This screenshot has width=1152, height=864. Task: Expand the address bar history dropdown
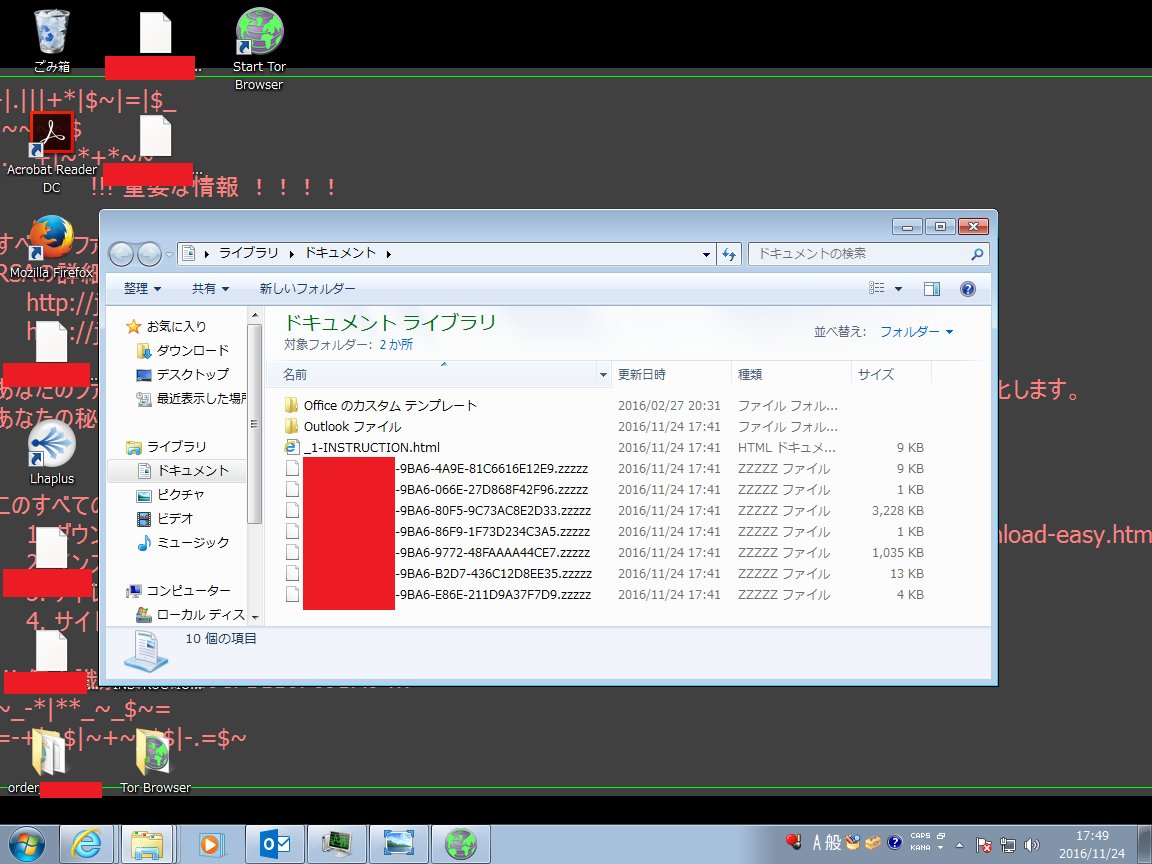[706, 254]
